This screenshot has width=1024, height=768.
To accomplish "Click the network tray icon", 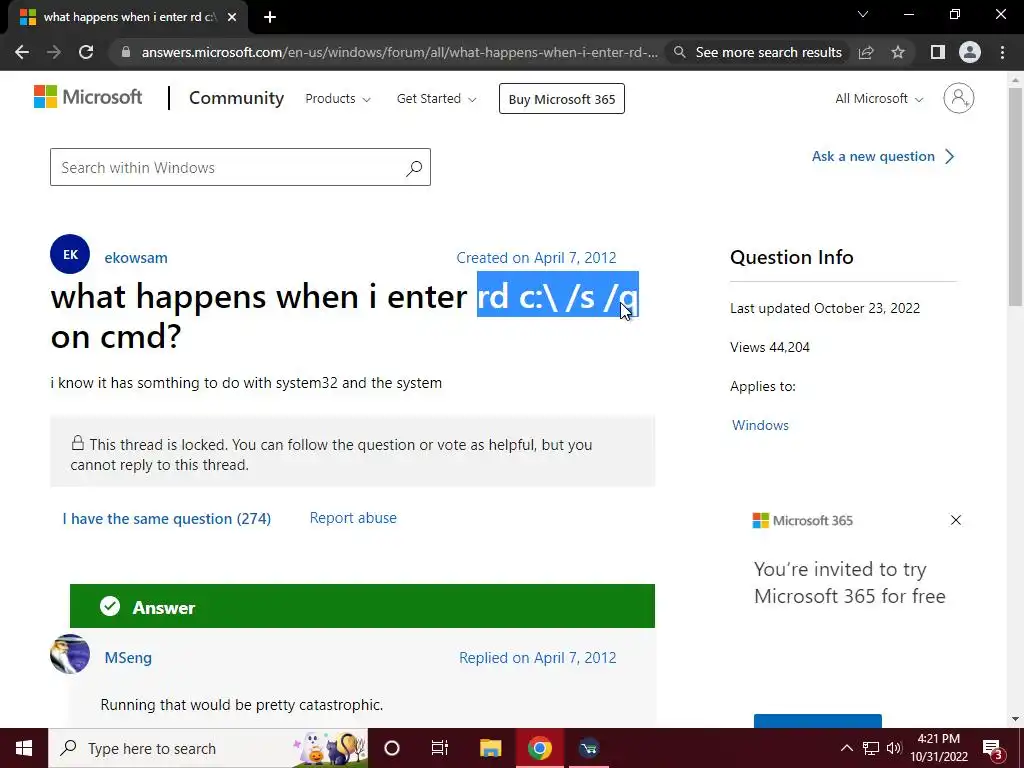I will coord(871,748).
